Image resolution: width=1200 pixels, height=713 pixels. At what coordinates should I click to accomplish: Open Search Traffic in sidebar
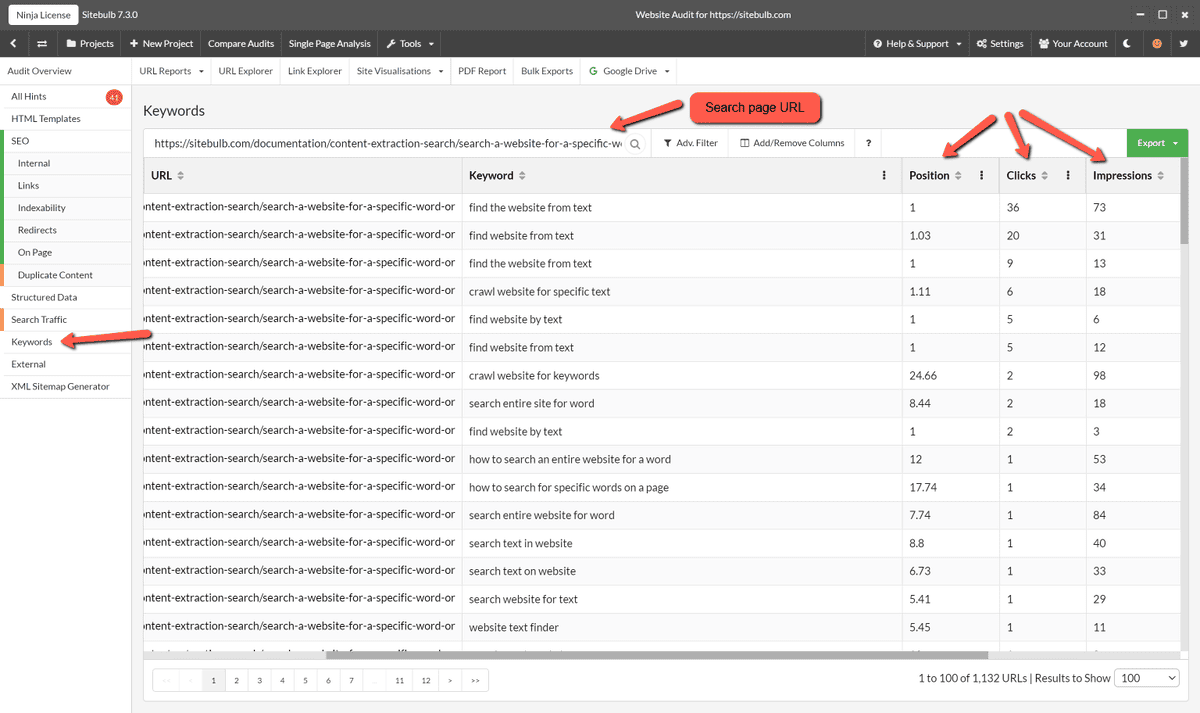[39, 320]
